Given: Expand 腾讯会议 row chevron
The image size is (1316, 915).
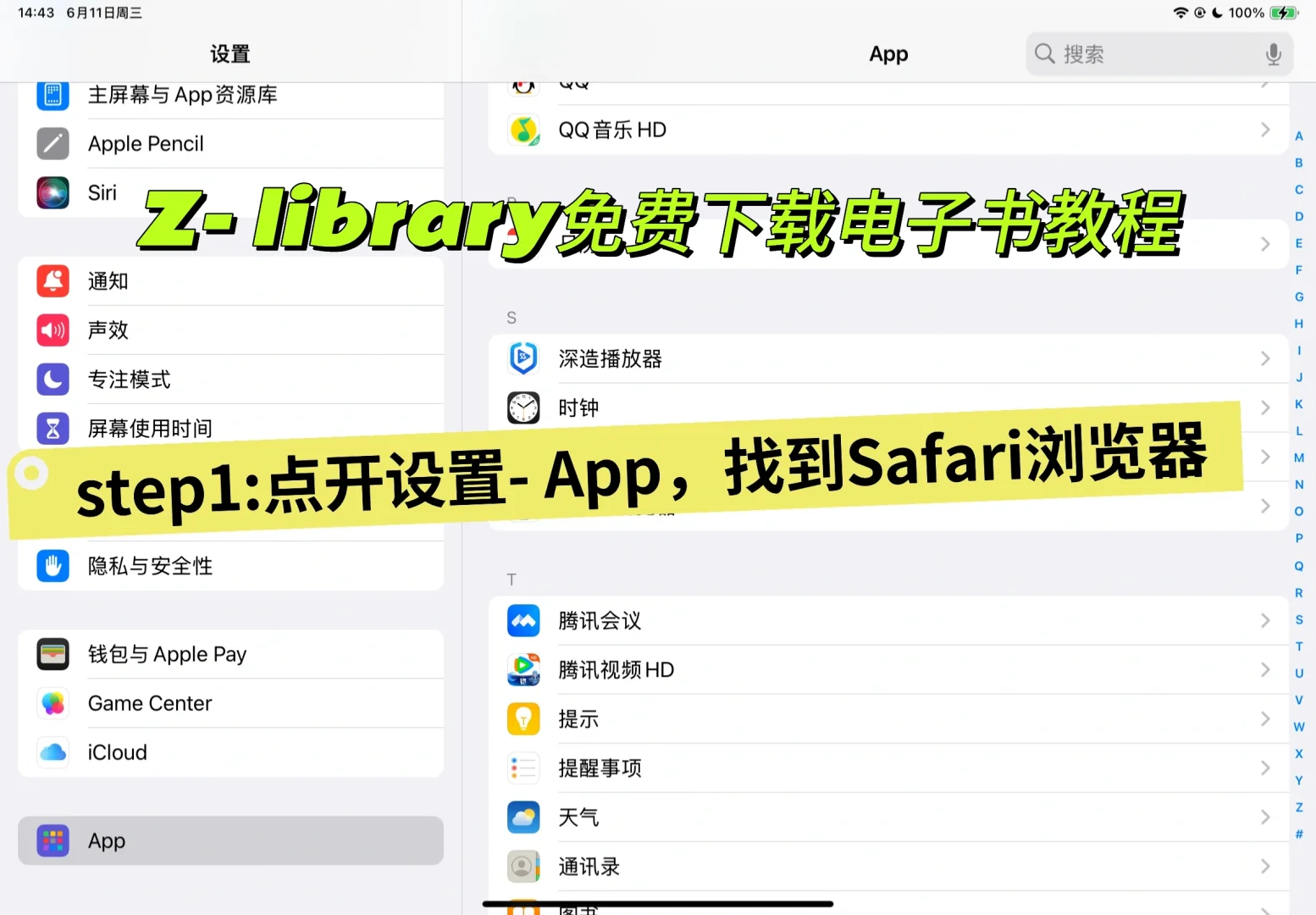Looking at the screenshot, I should click(1265, 621).
